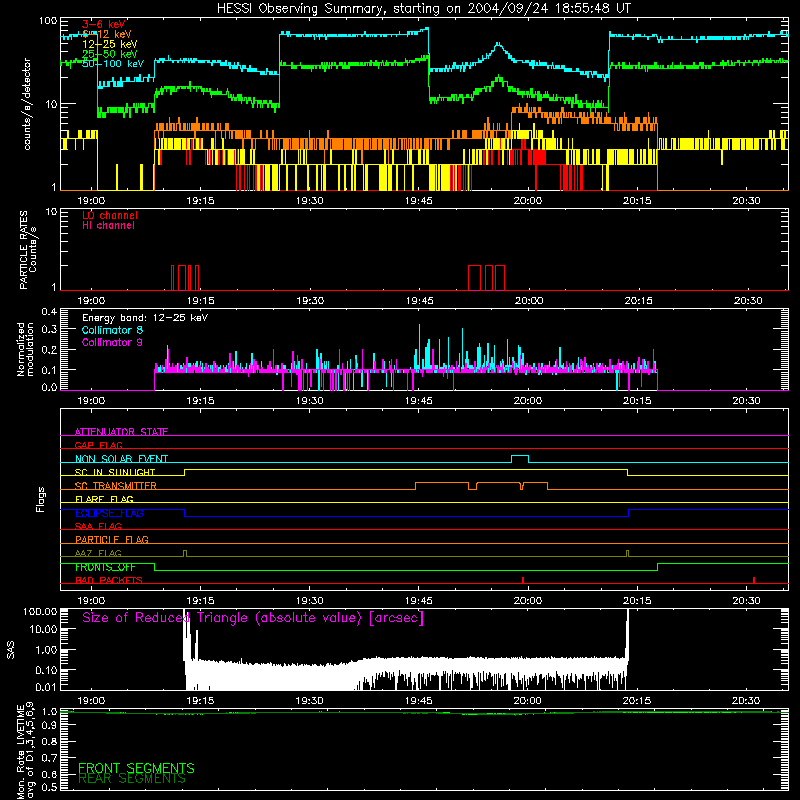Click the SAA FLAG label
The width and height of the screenshot is (800, 800).
(x=98, y=526)
